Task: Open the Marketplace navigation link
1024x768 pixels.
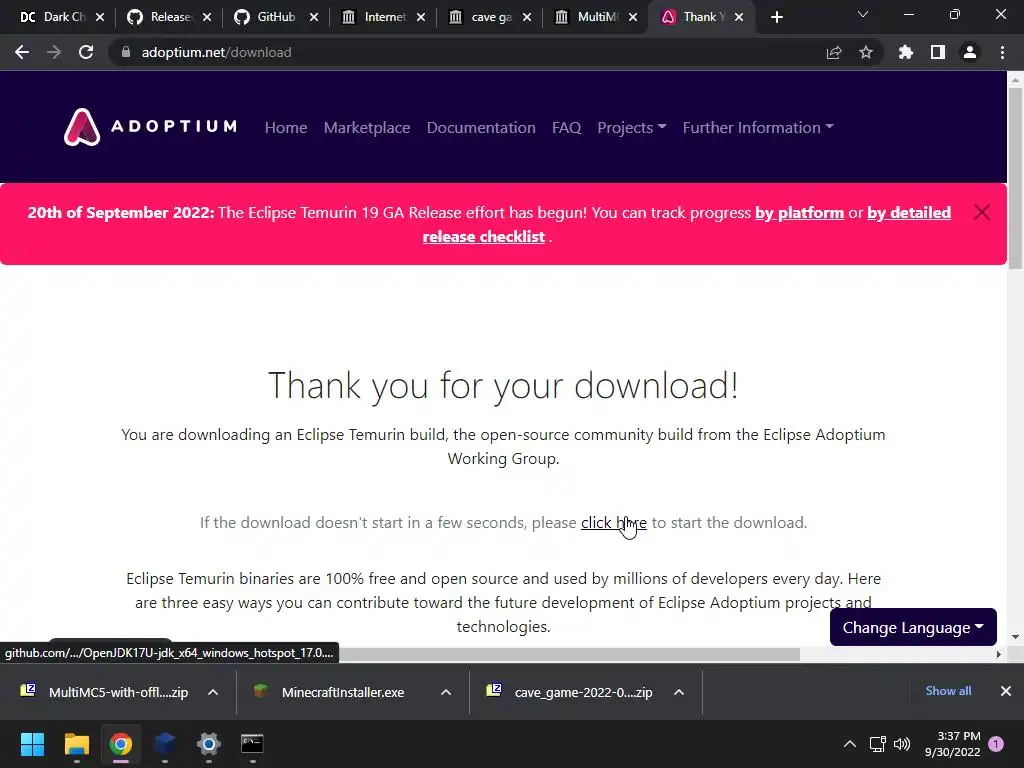Action: pyautogui.click(x=367, y=127)
